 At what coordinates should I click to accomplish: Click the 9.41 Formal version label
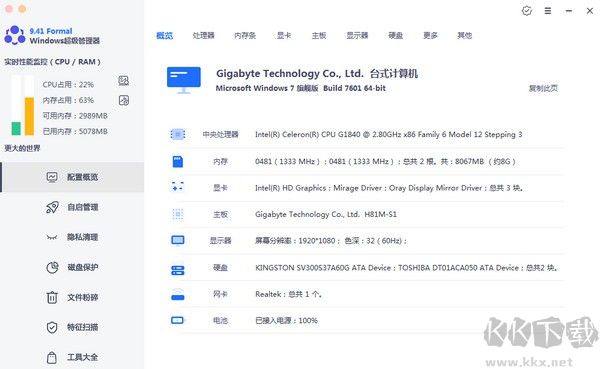point(51,31)
